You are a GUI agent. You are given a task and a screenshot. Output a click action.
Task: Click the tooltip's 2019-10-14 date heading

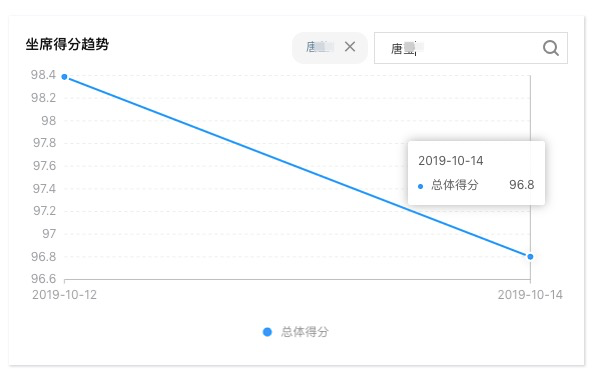tap(450, 161)
